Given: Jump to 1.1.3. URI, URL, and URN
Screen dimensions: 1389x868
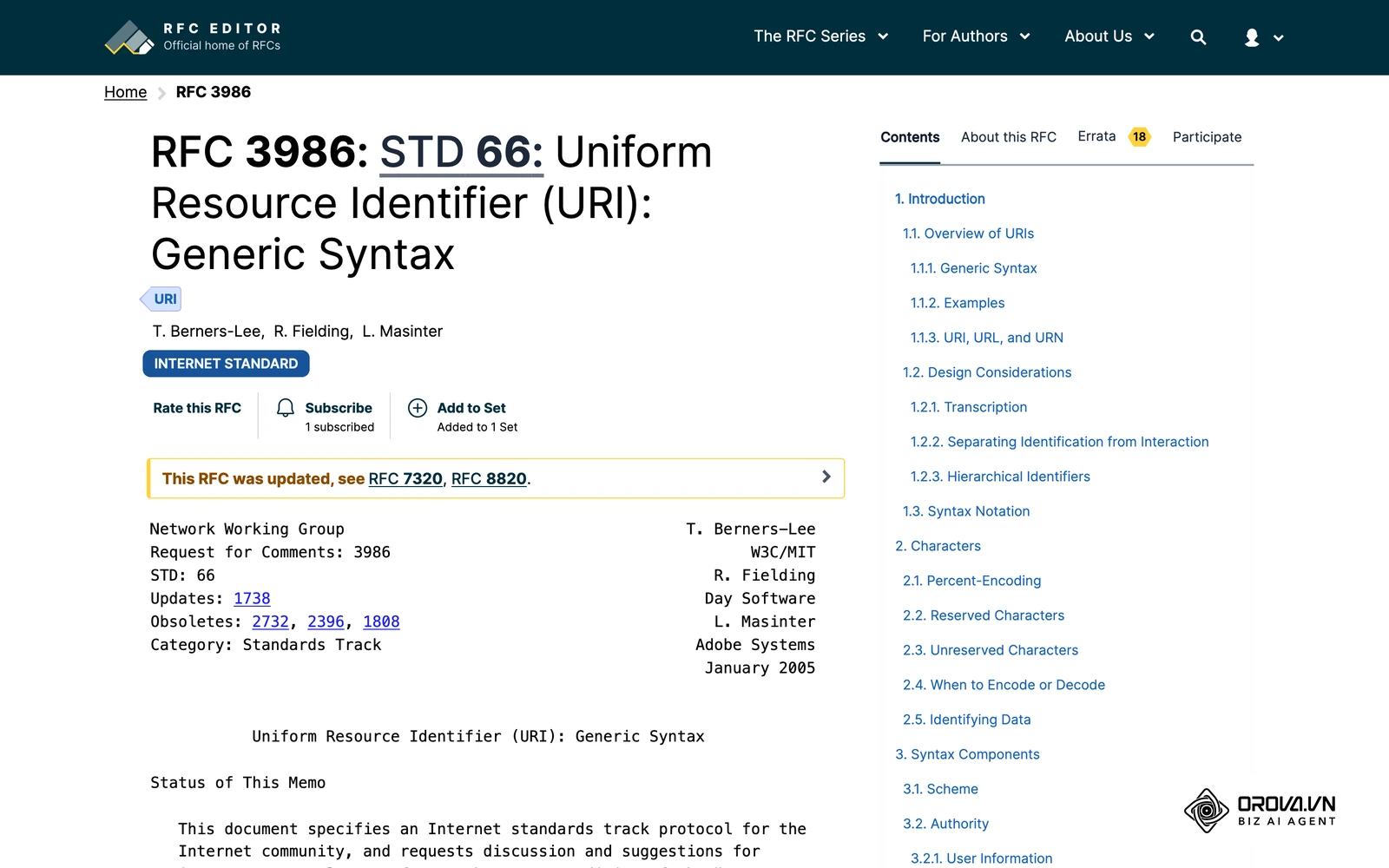Looking at the screenshot, I should [x=986, y=338].
